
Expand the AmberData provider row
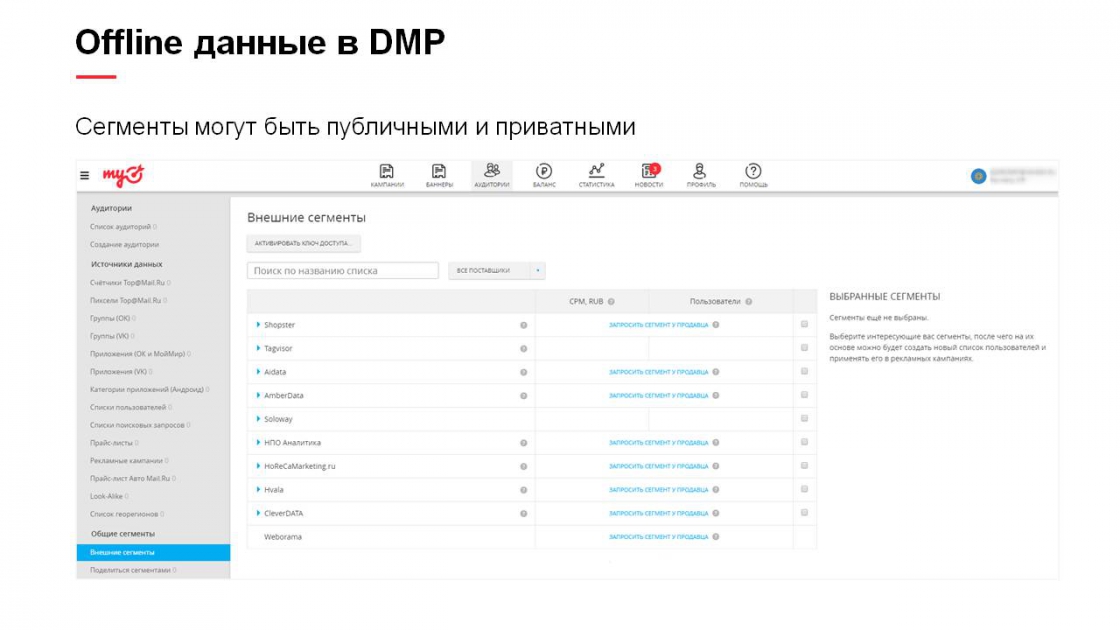(x=258, y=395)
